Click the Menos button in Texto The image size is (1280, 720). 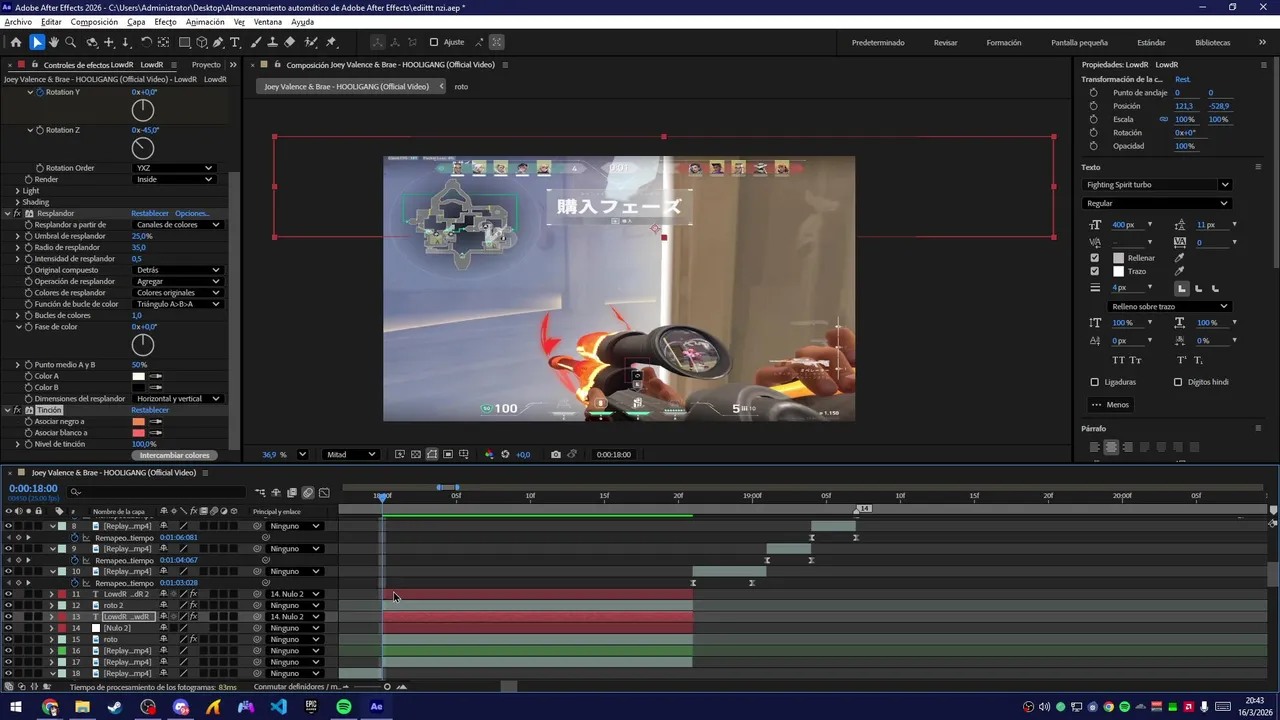click(x=1111, y=405)
